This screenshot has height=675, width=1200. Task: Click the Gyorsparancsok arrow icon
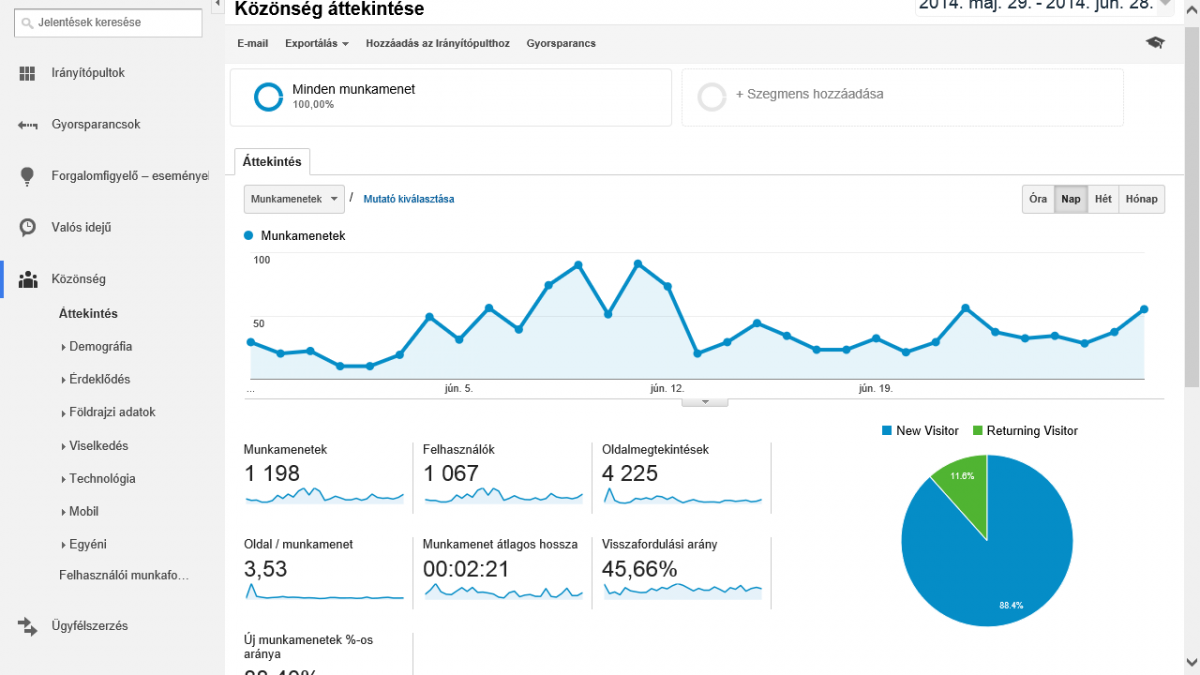point(27,125)
